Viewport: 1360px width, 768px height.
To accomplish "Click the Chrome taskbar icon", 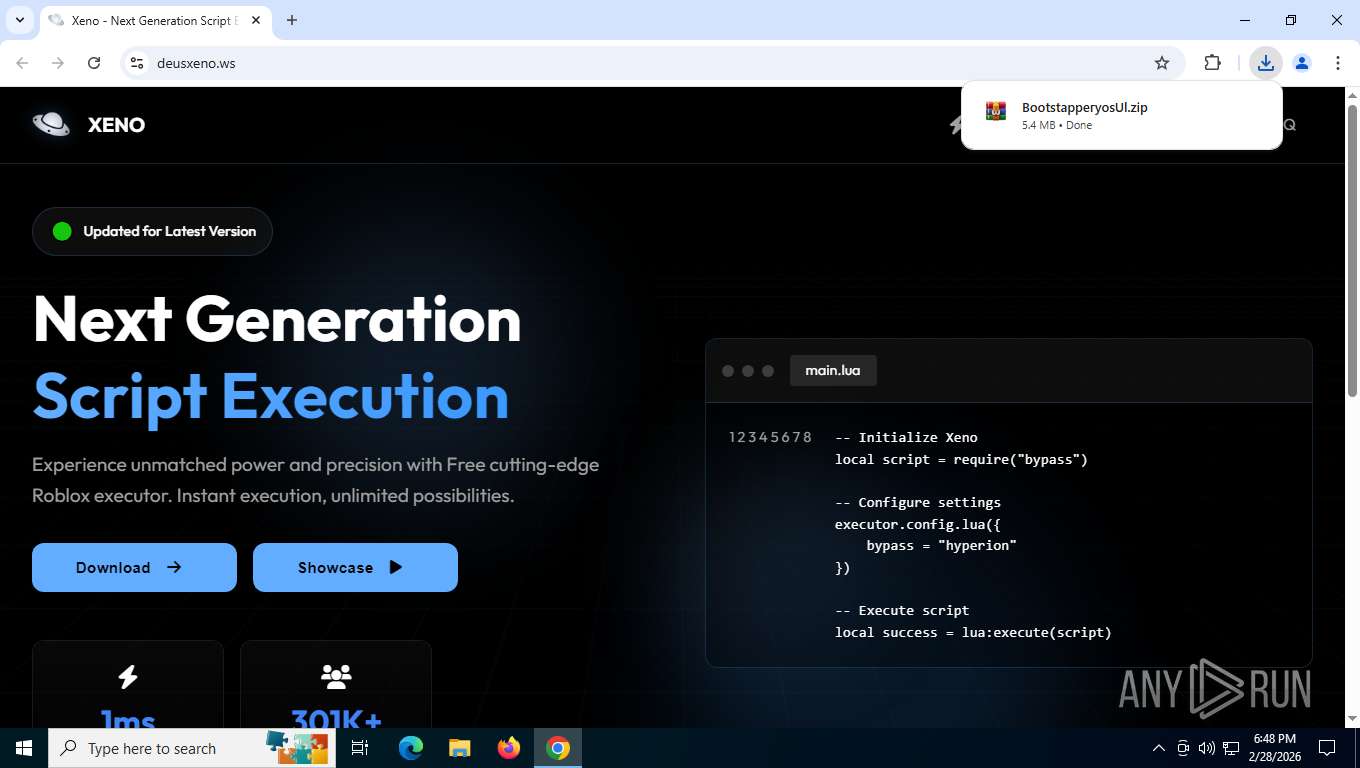I will pos(558,748).
